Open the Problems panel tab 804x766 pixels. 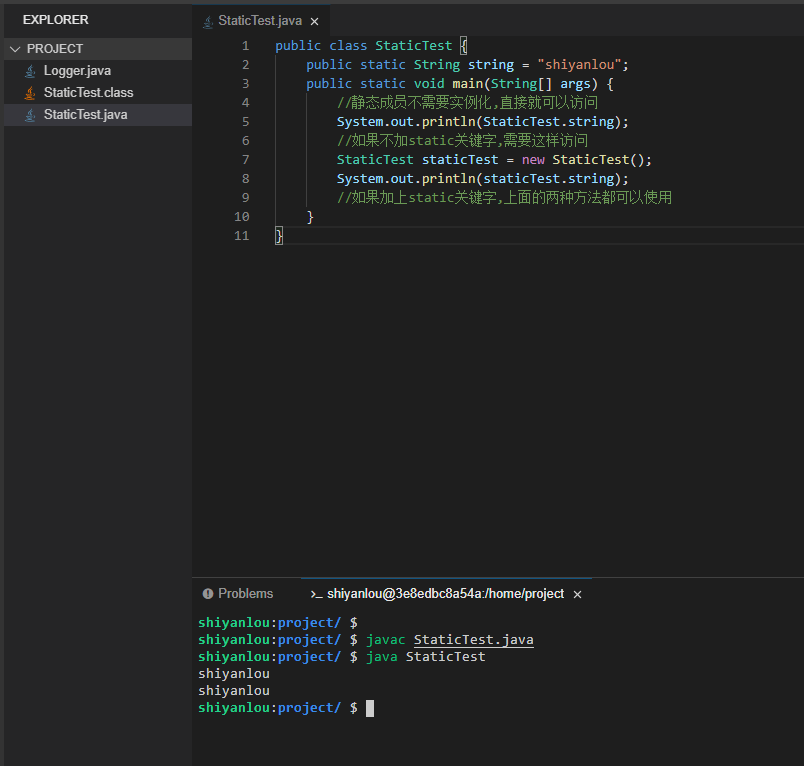pyautogui.click(x=246, y=594)
